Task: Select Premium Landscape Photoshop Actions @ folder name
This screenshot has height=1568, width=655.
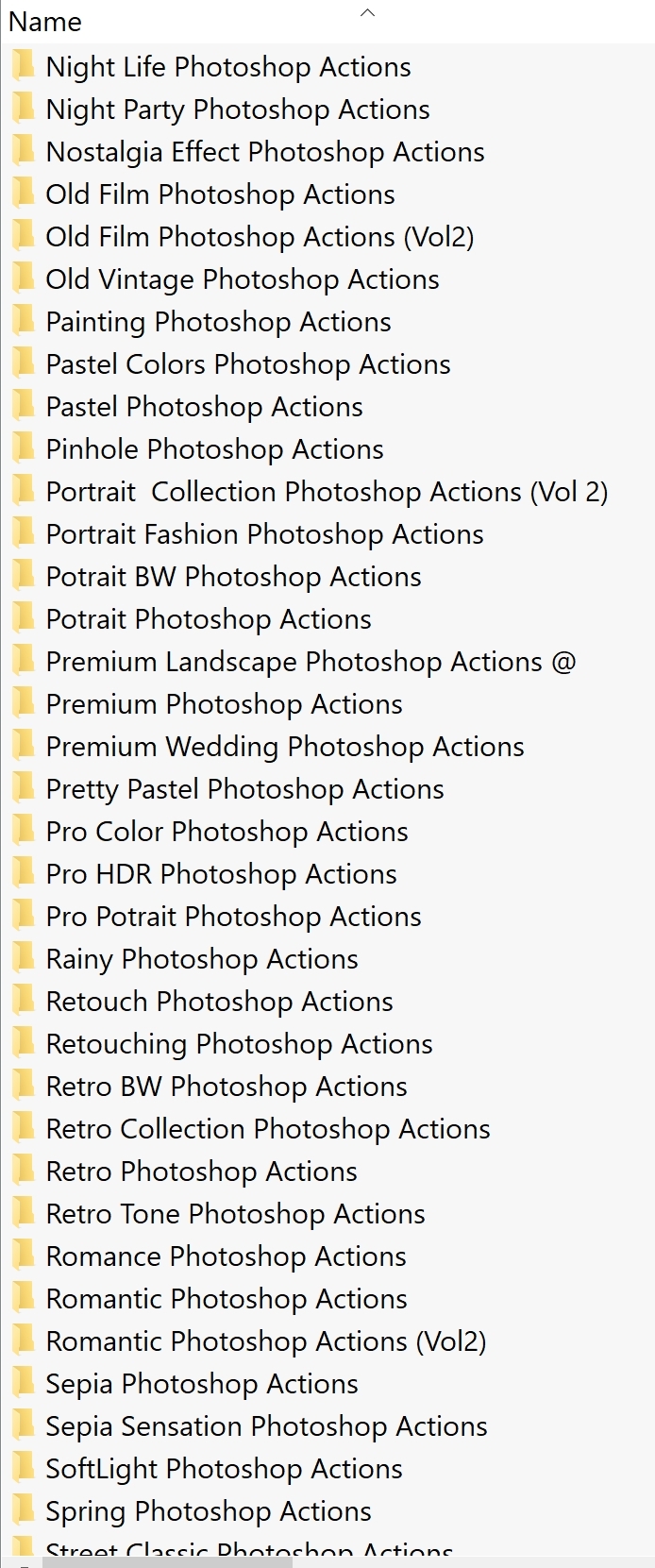Action: (311, 661)
